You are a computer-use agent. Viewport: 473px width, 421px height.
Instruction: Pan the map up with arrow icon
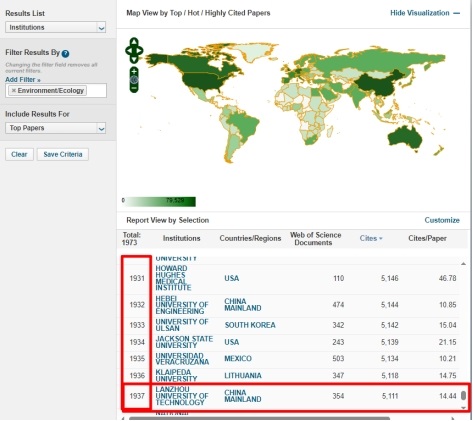pyautogui.click(x=134, y=42)
